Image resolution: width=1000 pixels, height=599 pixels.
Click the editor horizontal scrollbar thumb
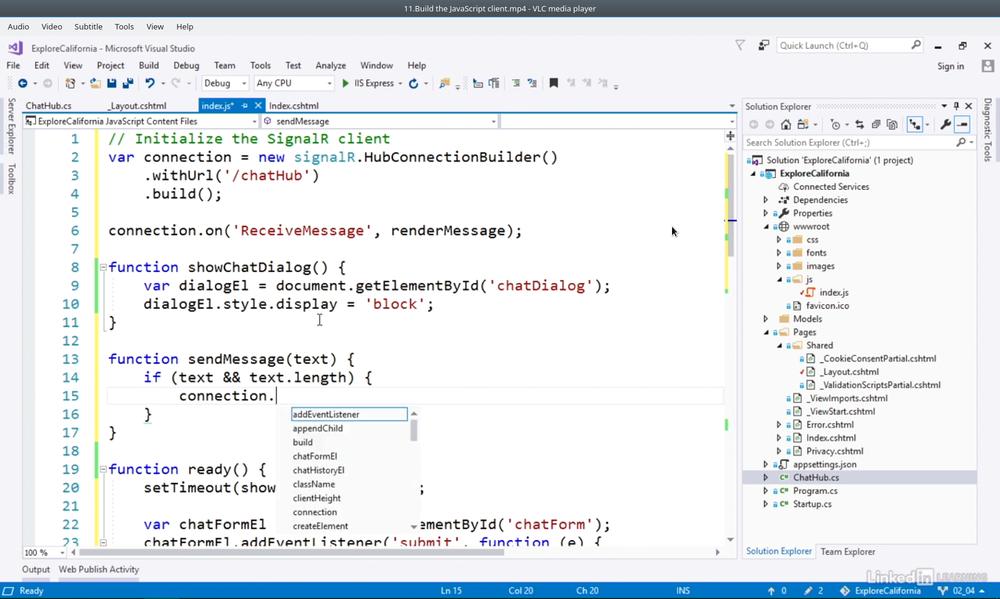tap(291, 552)
